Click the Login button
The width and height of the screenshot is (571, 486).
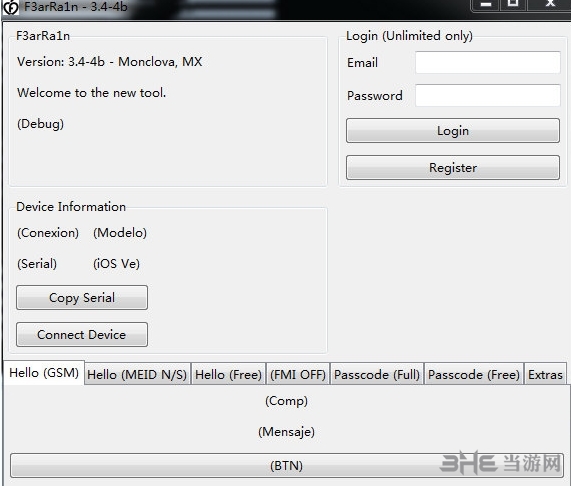point(453,130)
